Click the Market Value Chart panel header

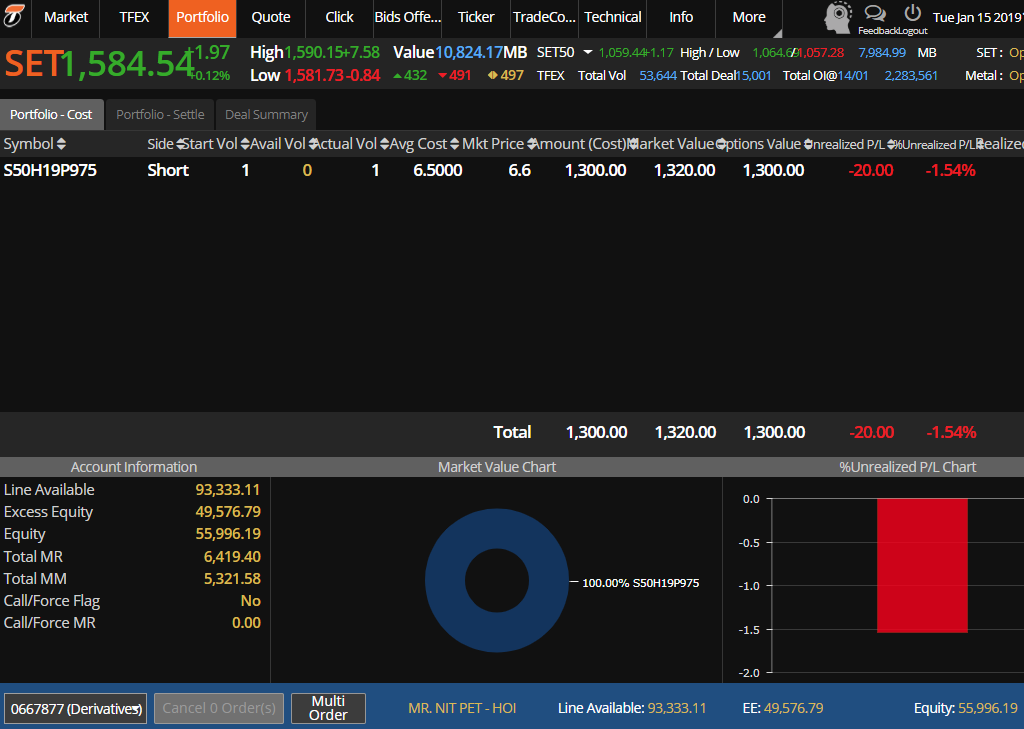click(x=497, y=467)
